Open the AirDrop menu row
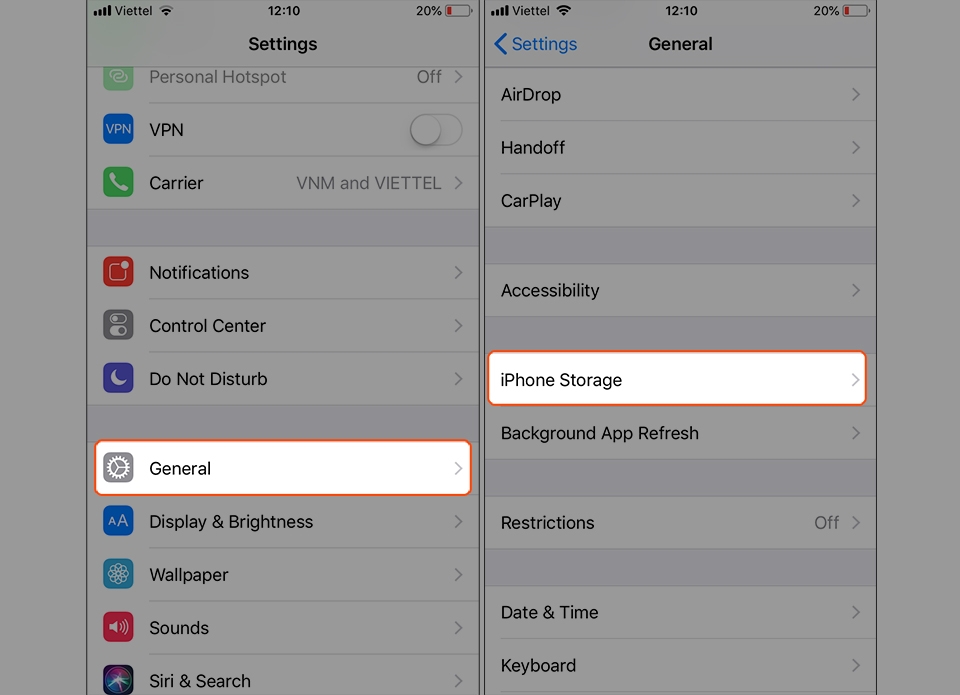The image size is (960, 695). pos(680,94)
